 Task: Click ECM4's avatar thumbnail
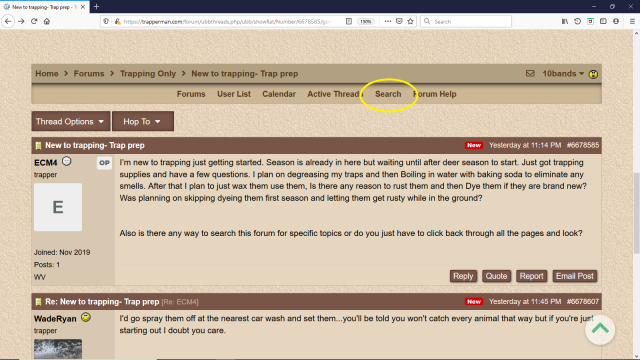pos(58,207)
